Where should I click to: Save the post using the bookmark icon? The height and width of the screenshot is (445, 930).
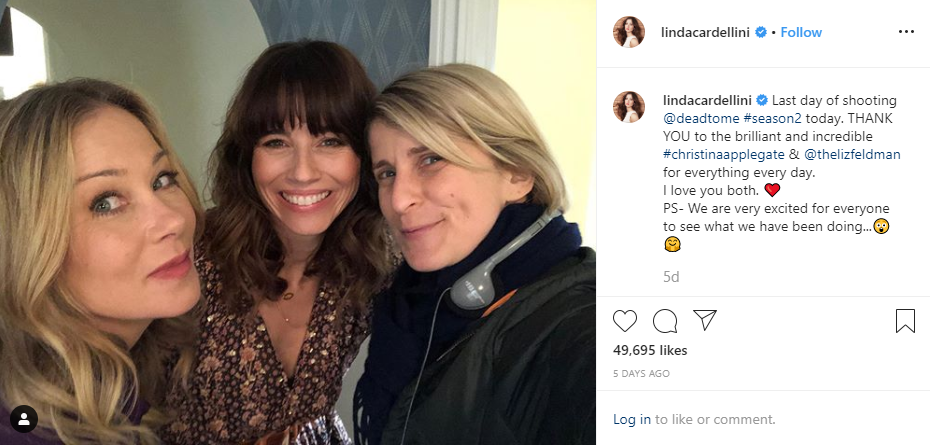(x=905, y=321)
